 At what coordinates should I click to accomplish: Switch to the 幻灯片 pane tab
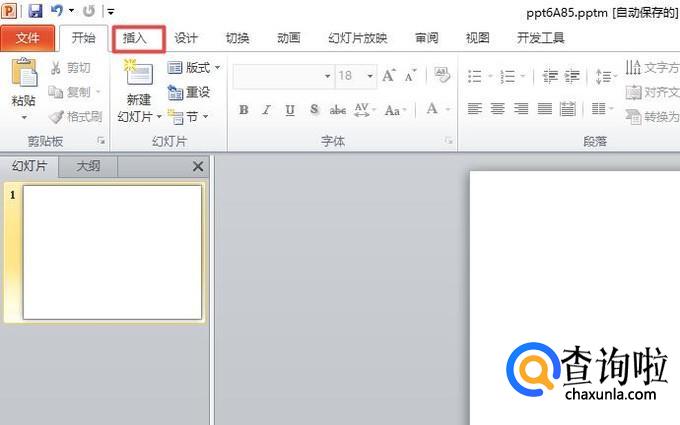[29, 166]
